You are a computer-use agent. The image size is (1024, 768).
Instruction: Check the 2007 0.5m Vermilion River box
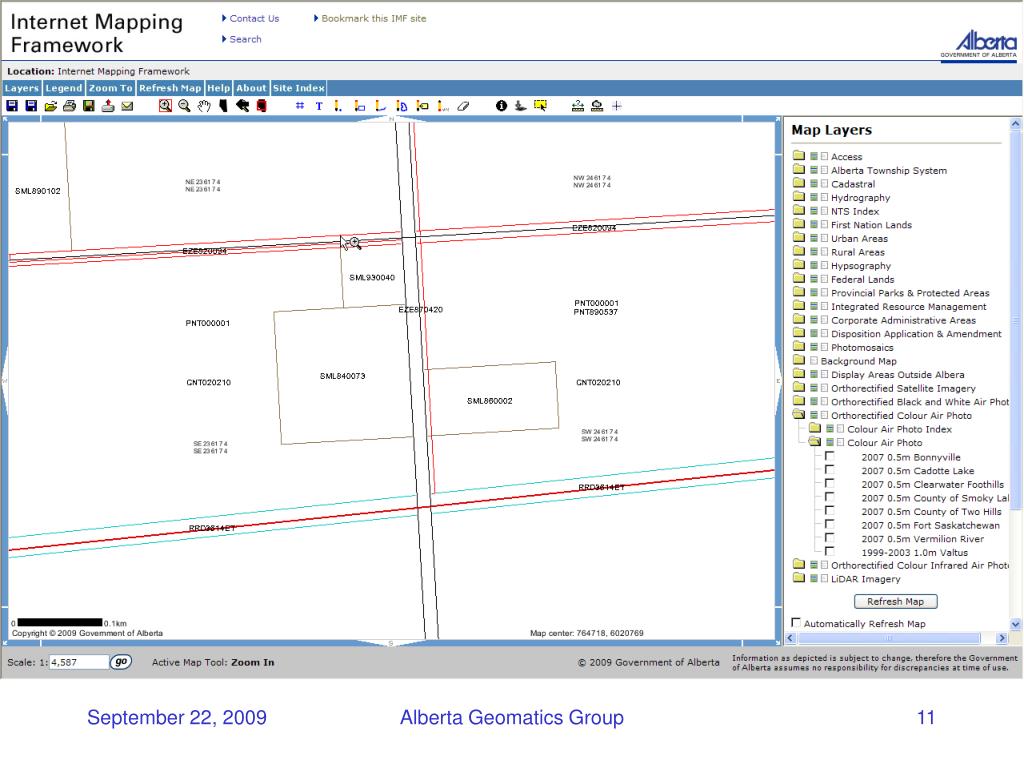[x=829, y=538]
